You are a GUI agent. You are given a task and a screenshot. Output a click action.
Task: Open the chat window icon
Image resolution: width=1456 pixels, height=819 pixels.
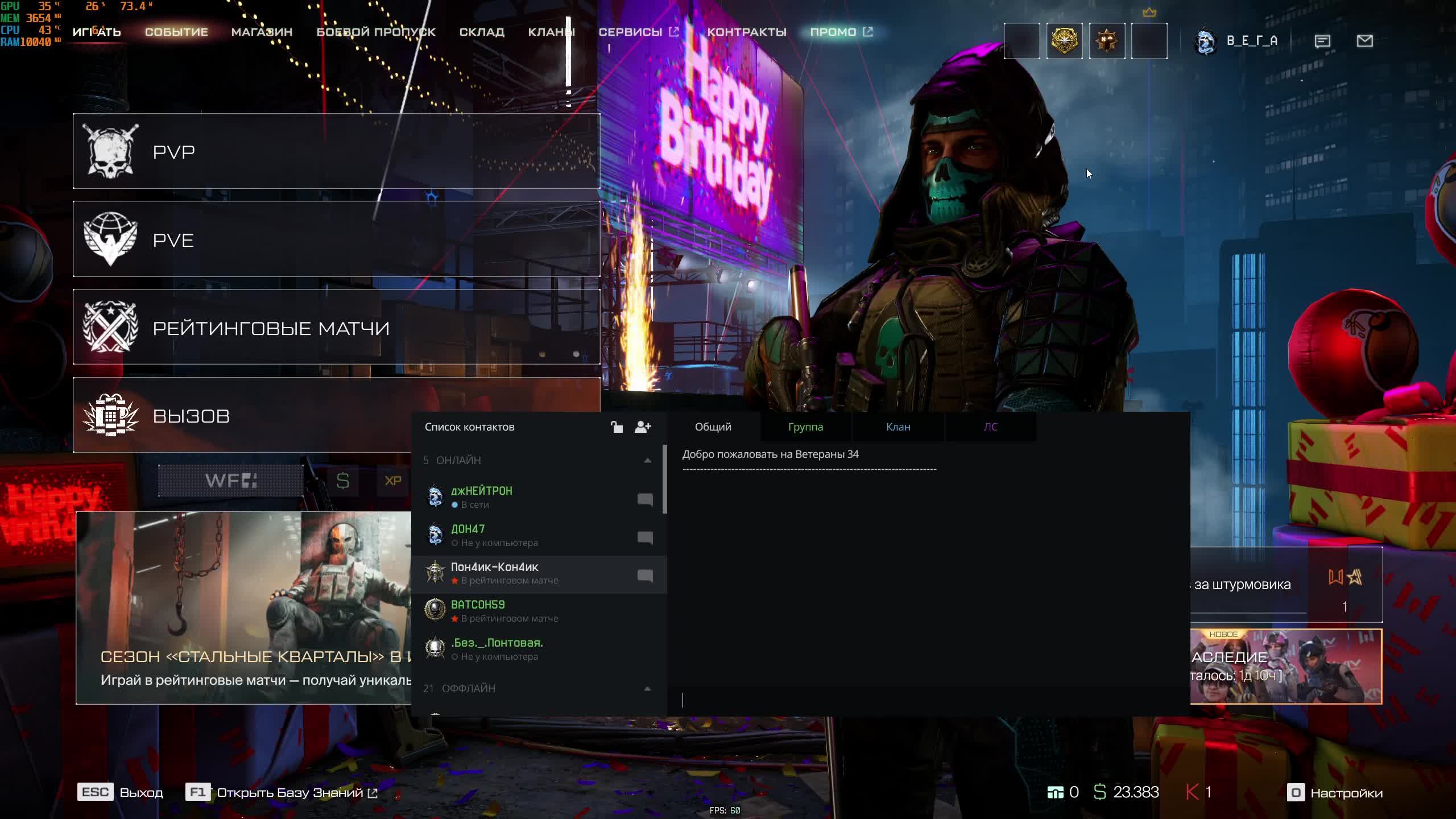(x=1322, y=41)
